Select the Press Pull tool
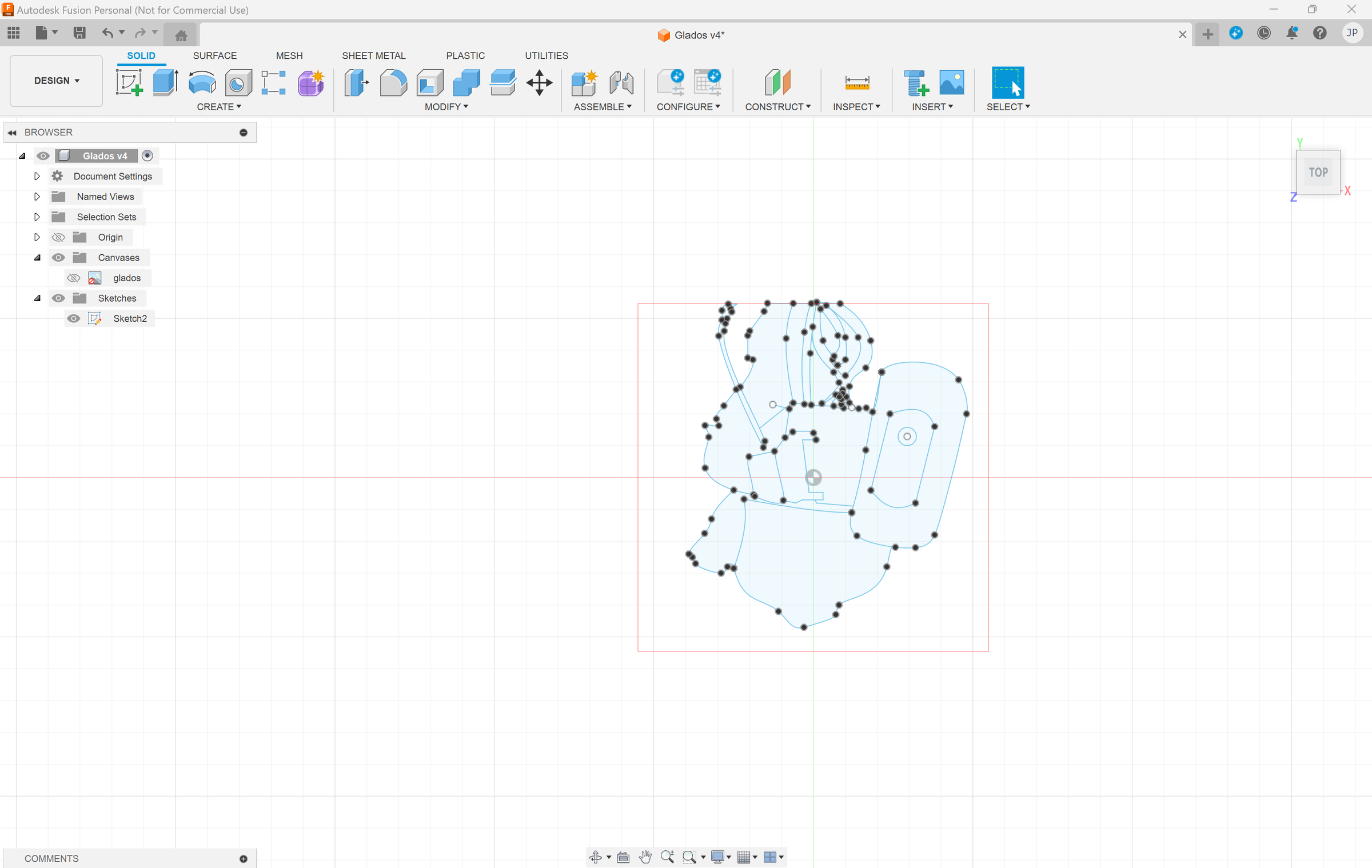The image size is (1372, 868). coord(357,83)
